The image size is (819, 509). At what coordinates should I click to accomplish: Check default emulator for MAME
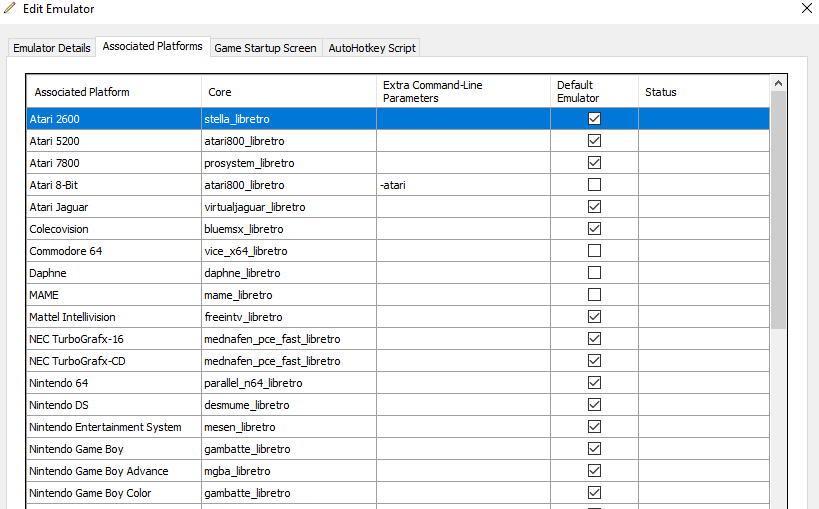[x=594, y=294]
